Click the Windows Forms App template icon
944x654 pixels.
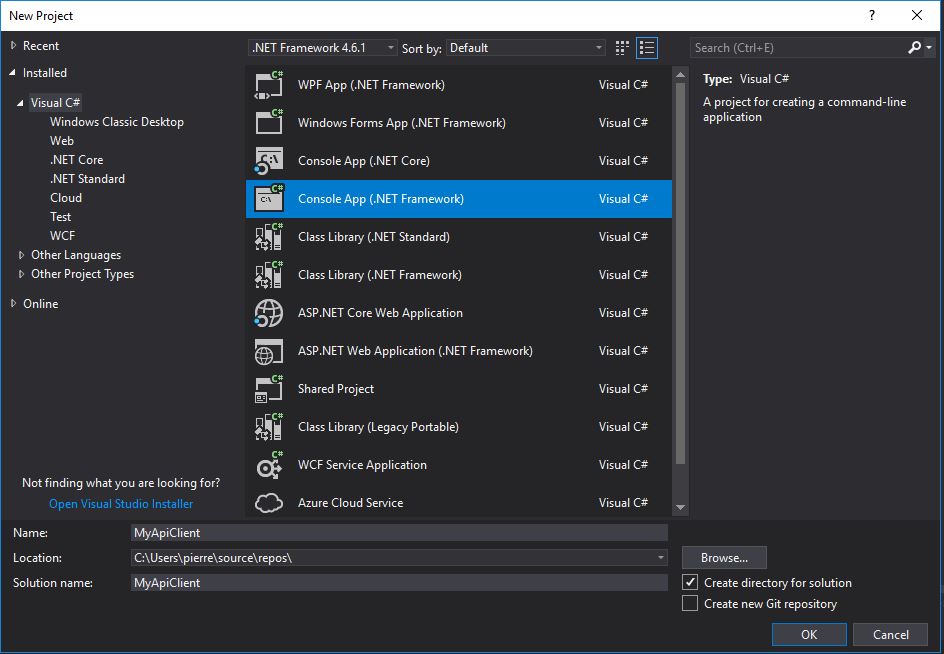click(269, 123)
